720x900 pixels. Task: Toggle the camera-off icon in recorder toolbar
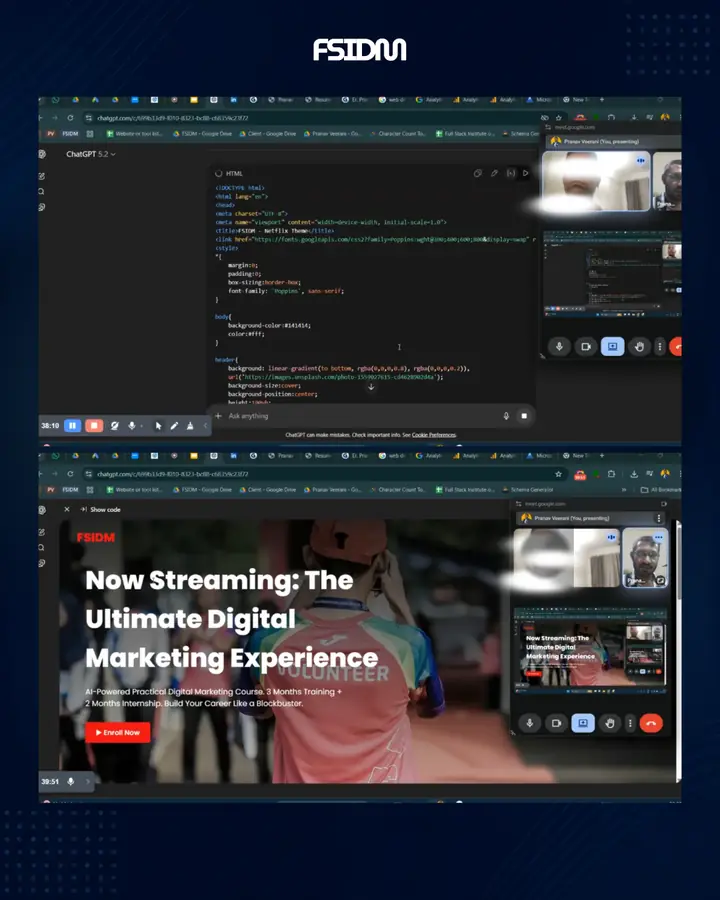click(x=115, y=425)
